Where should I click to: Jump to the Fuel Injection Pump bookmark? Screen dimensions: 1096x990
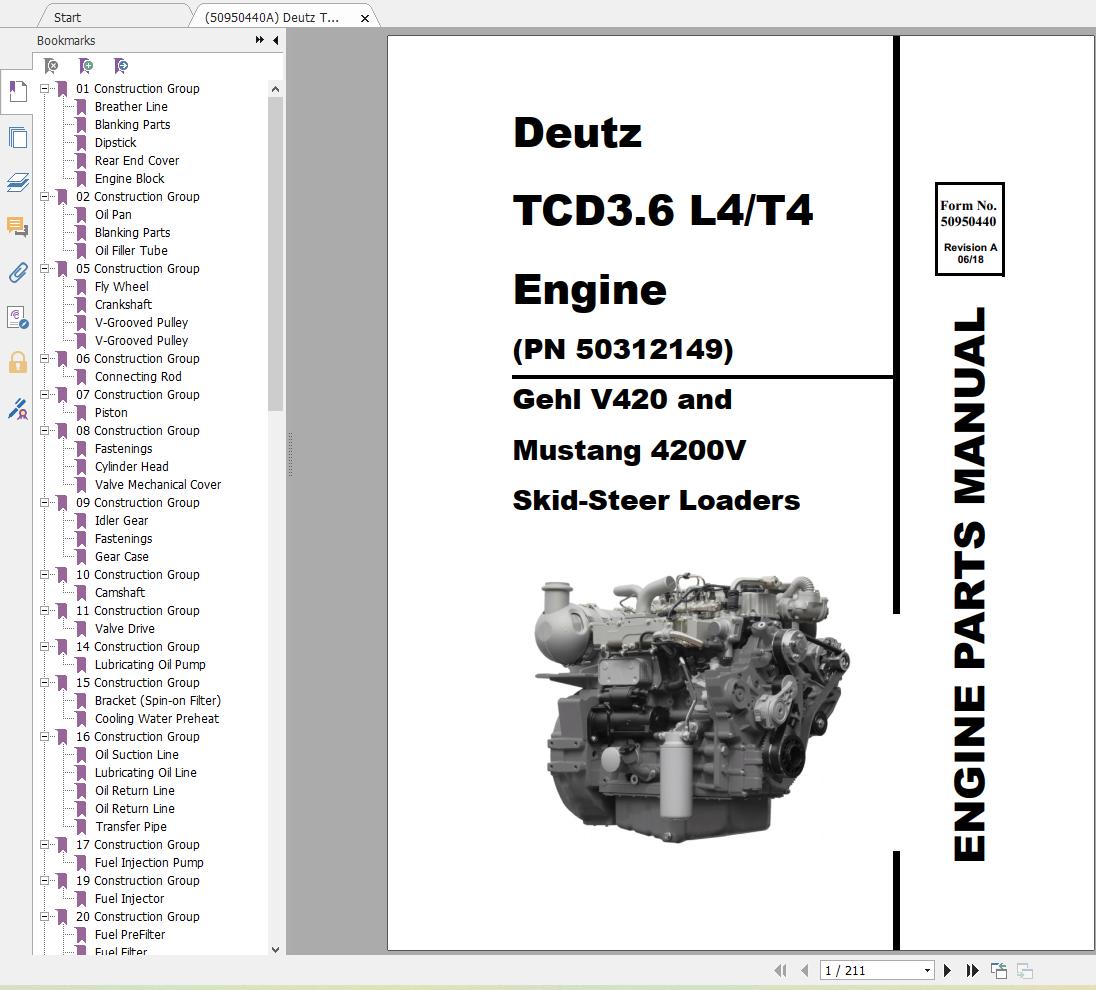point(149,863)
